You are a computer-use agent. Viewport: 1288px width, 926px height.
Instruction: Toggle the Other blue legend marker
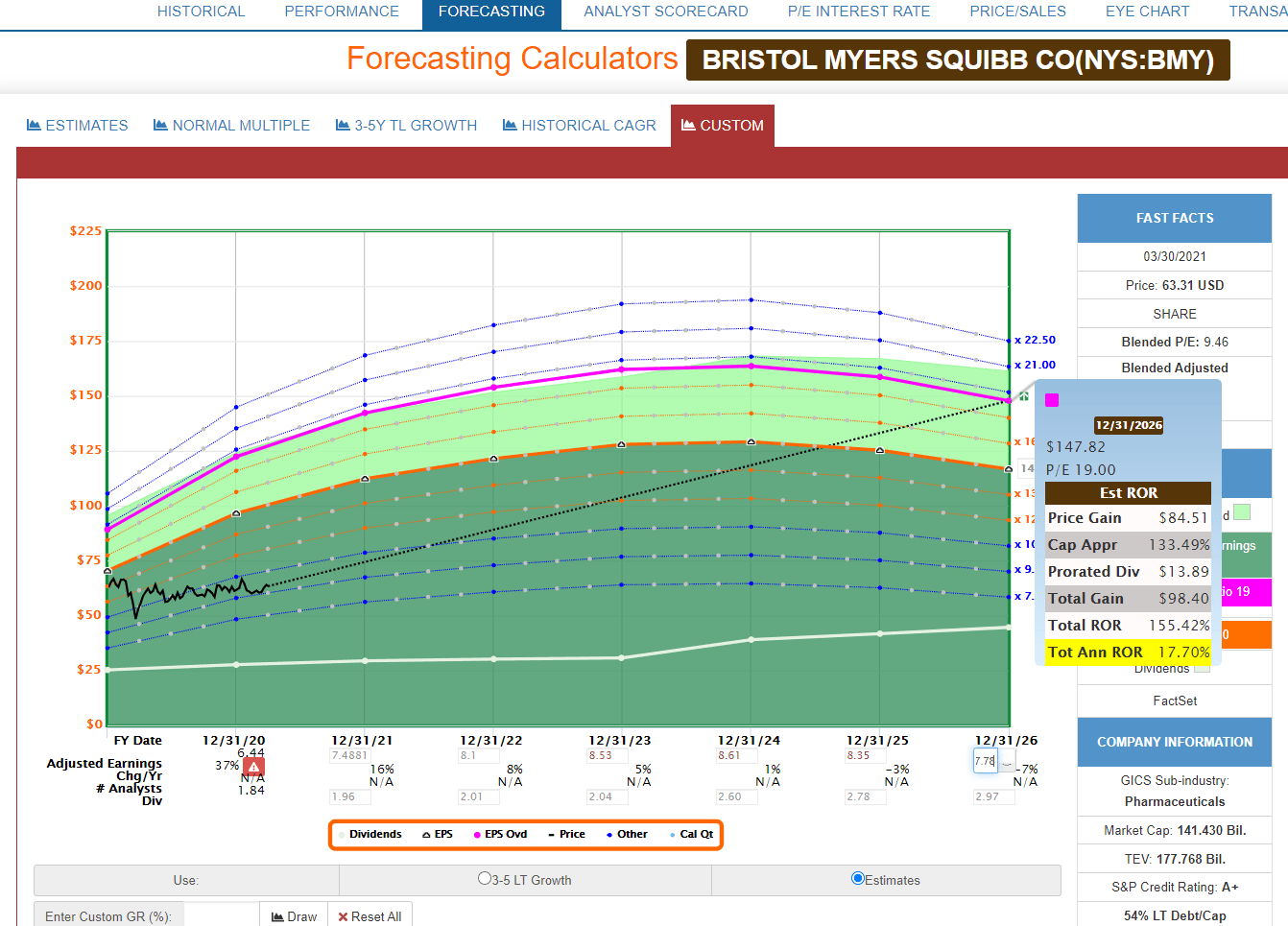[x=609, y=835]
